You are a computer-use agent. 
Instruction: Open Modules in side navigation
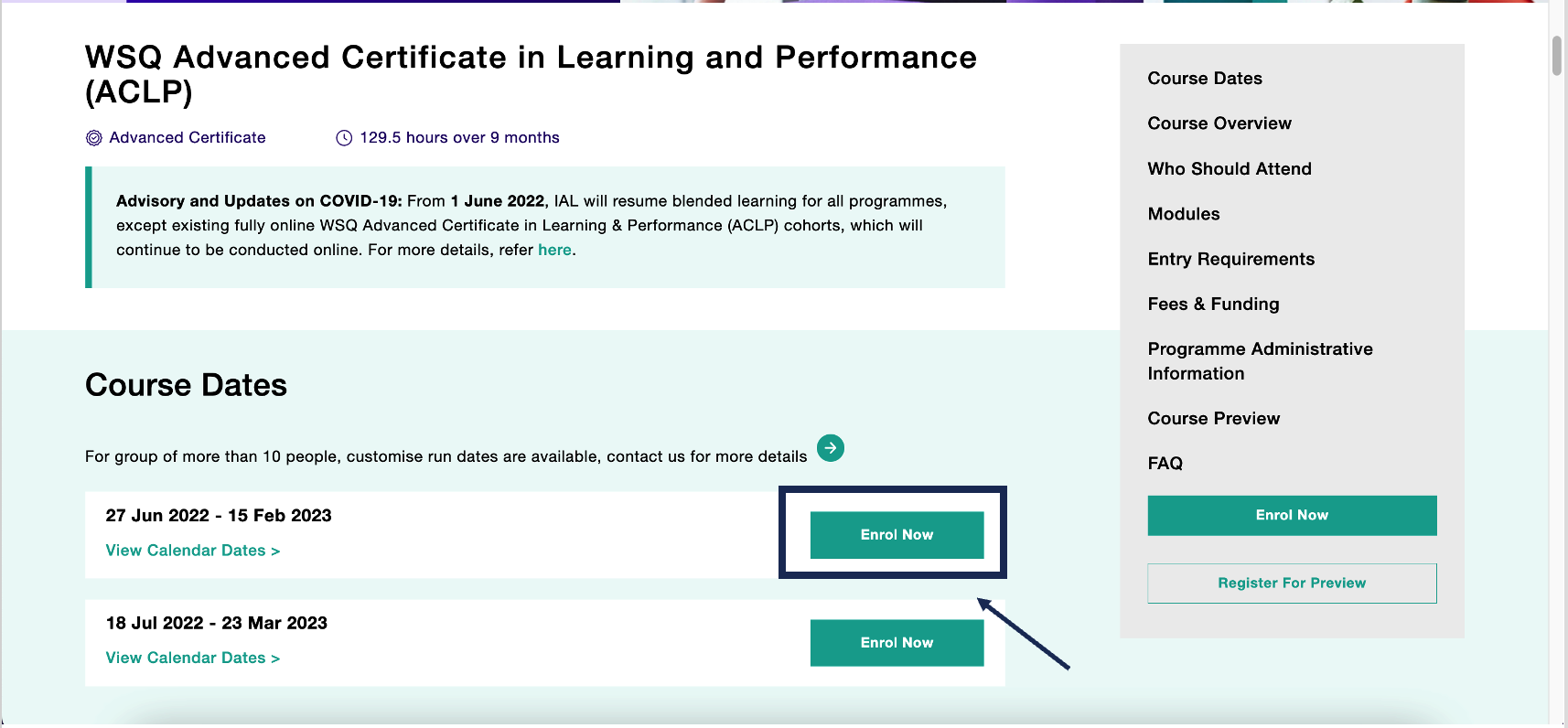tap(1184, 214)
